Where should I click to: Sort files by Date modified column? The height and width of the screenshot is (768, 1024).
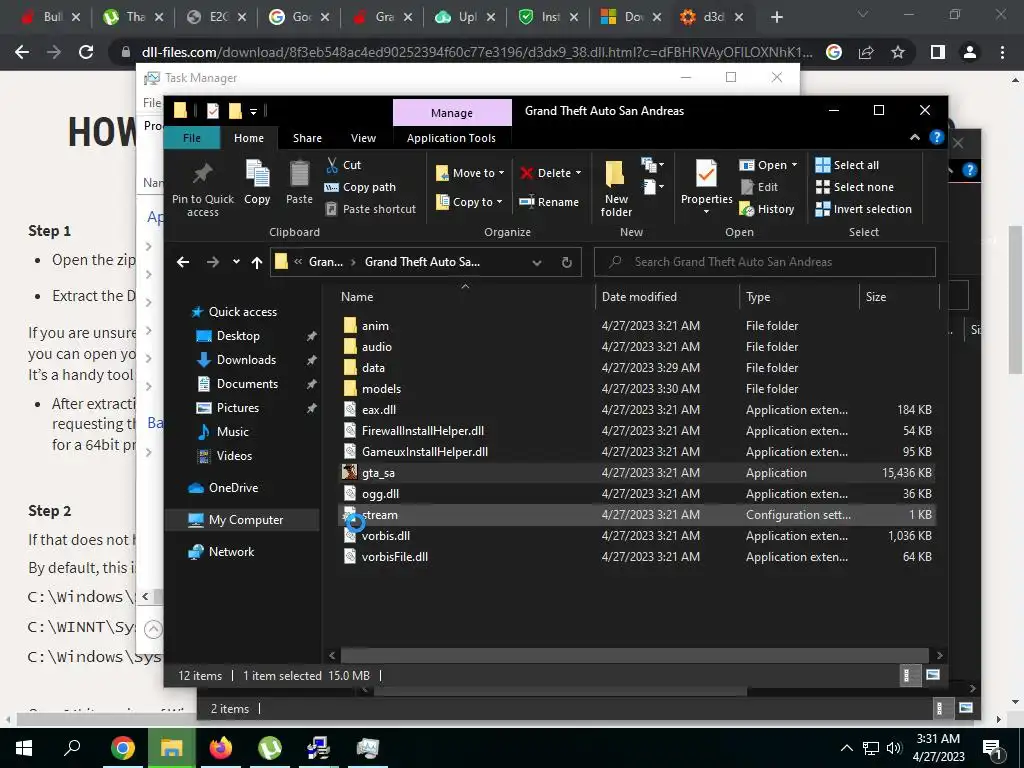[x=666, y=296]
